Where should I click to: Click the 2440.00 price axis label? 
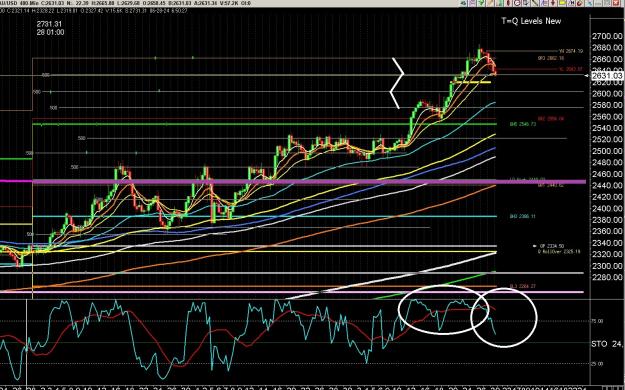pyautogui.click(x=607, y=185)
